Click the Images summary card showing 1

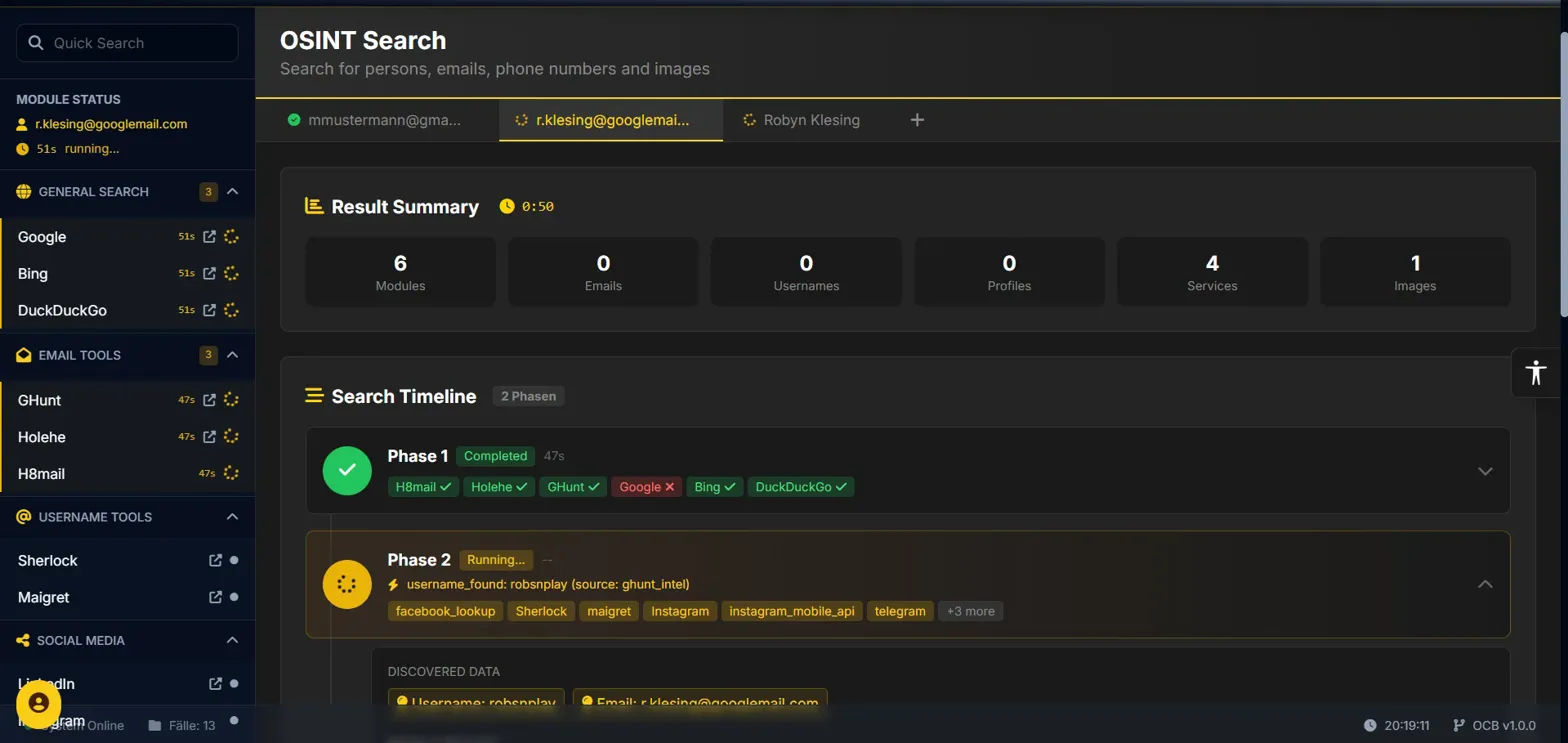(1415, 272)
